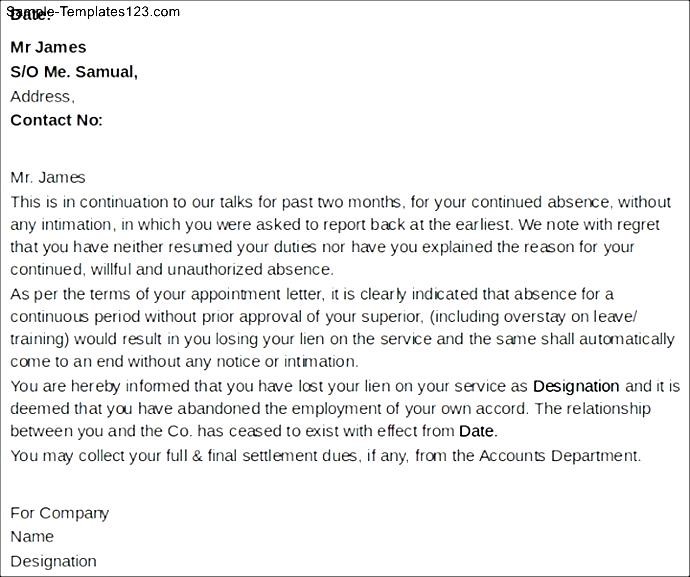The image size is (690, 577).
Task: Click 'Accounts Department' in final sentence
Action: (559, 456)
